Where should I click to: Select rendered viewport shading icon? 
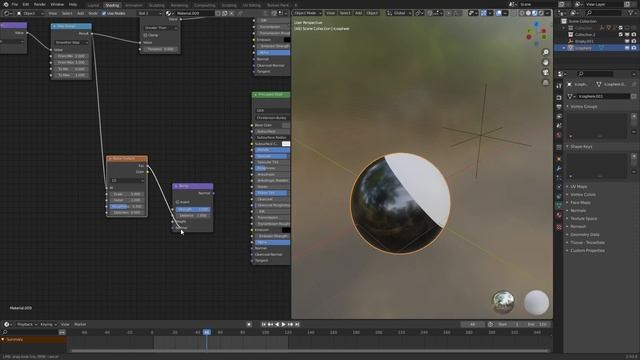click(541, 13)
